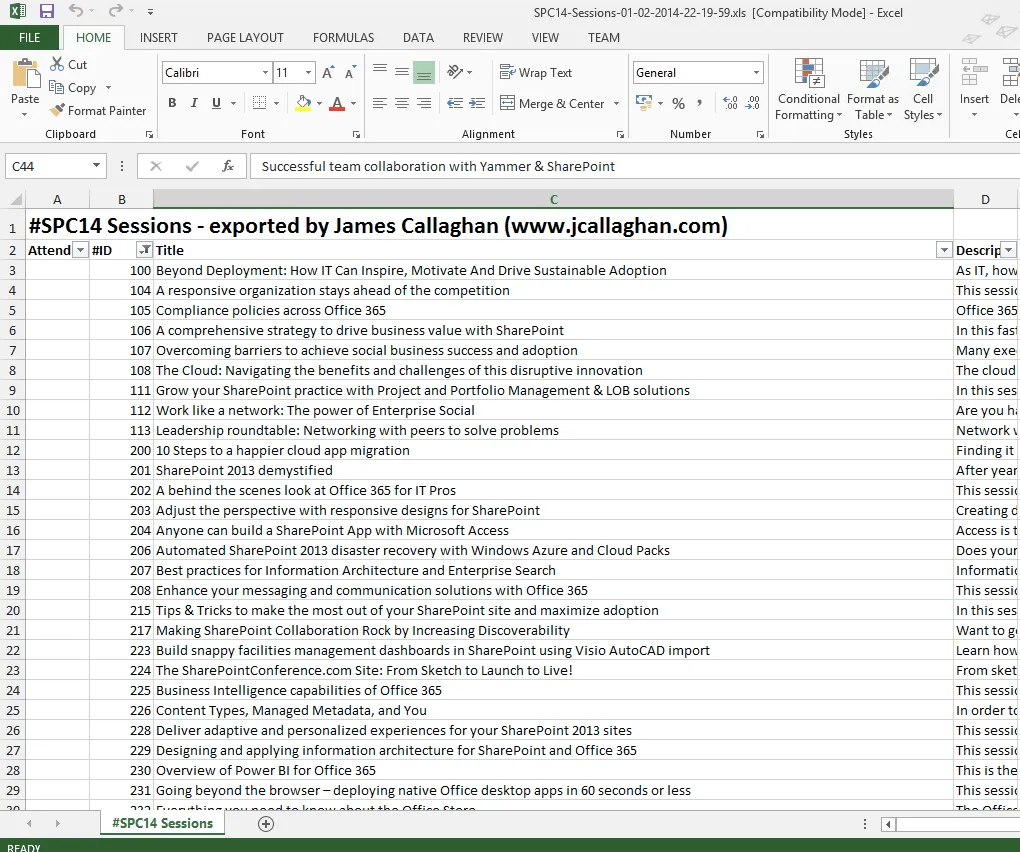Image resolution: width=1020 pixels, height=852 pixels.
Task: Open font color dropdown arrow
Action: coord(353,103)
